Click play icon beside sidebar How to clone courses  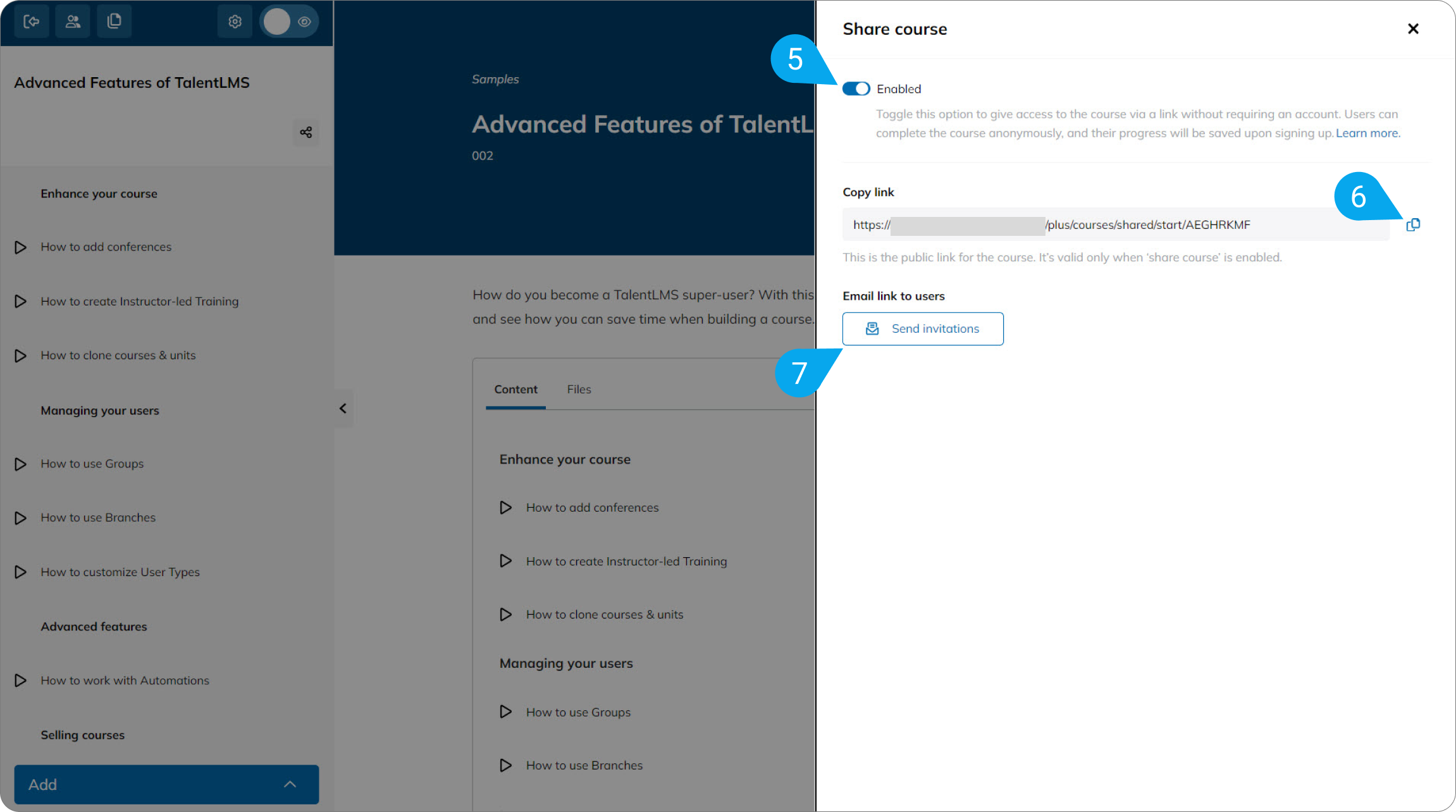20,356
